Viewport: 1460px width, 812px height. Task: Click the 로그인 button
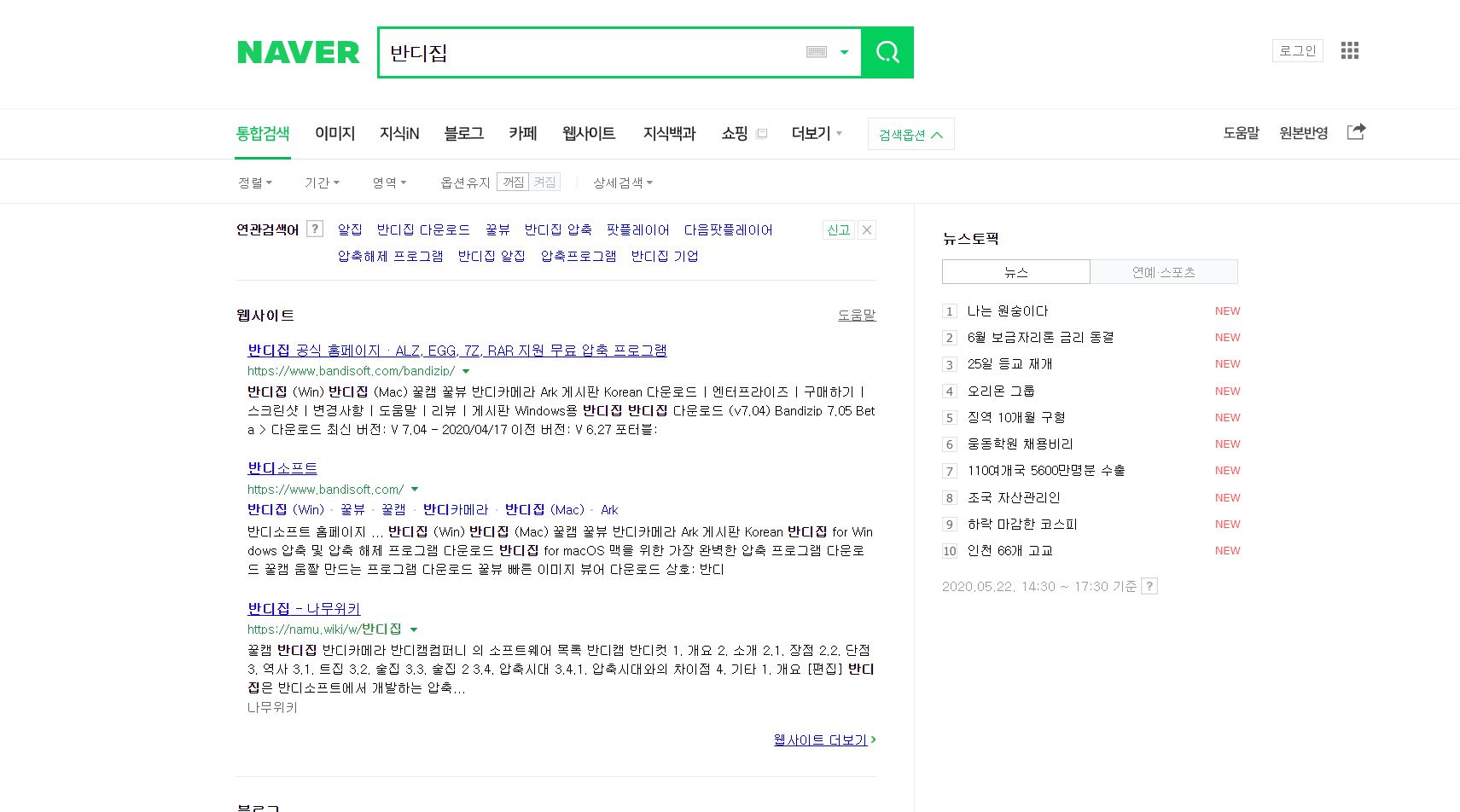point(1297,50)
